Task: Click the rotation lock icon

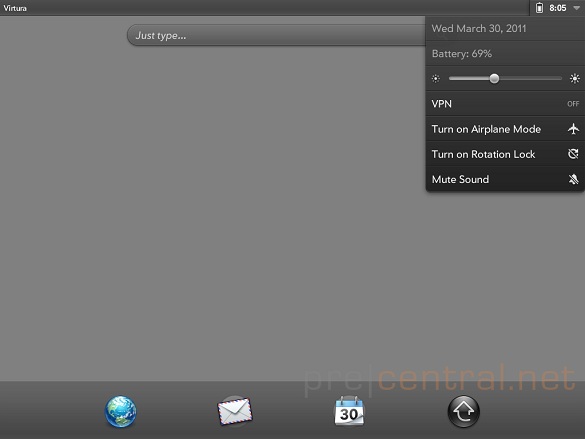Action: (573, 154)
